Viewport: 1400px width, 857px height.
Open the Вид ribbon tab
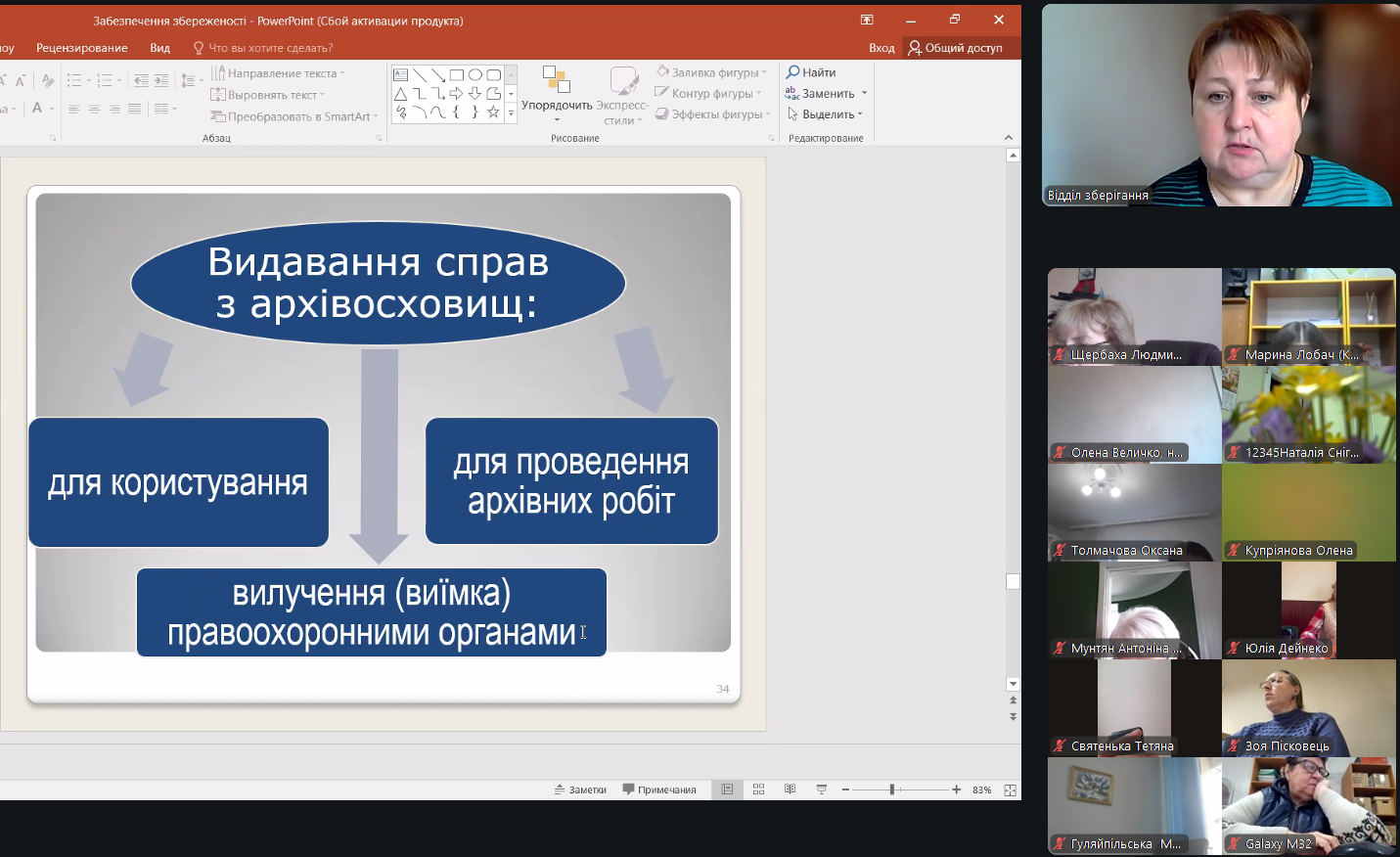coord(159,48)
